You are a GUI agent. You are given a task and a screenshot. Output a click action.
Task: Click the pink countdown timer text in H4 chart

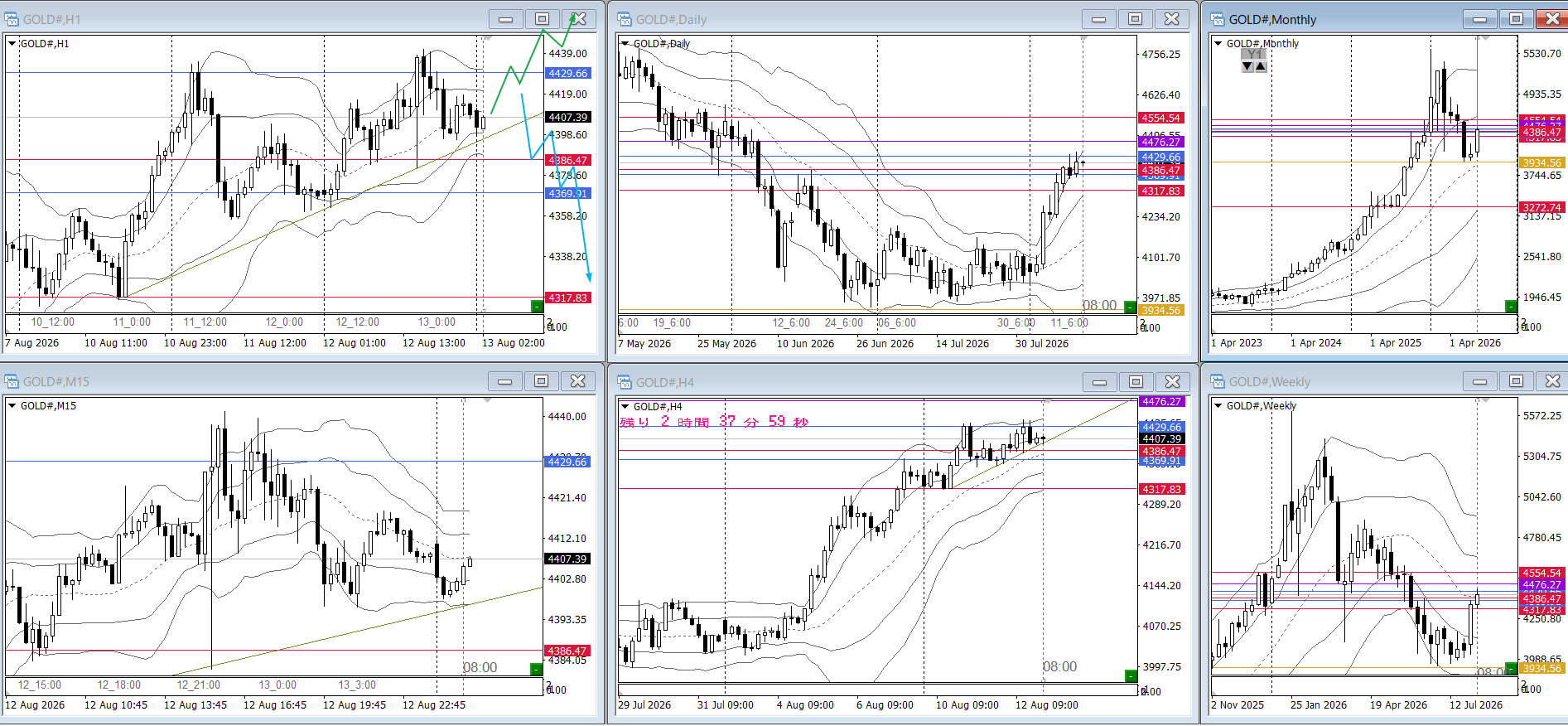[x=714, y=422]
